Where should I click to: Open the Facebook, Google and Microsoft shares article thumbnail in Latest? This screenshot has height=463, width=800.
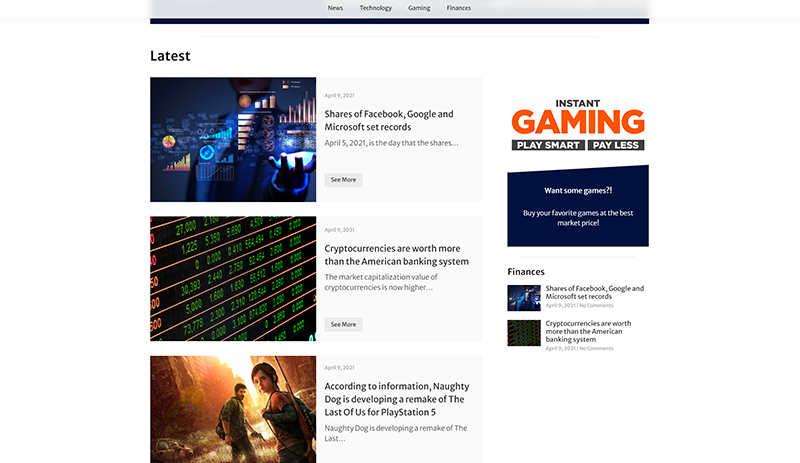(x=233, y=139)
